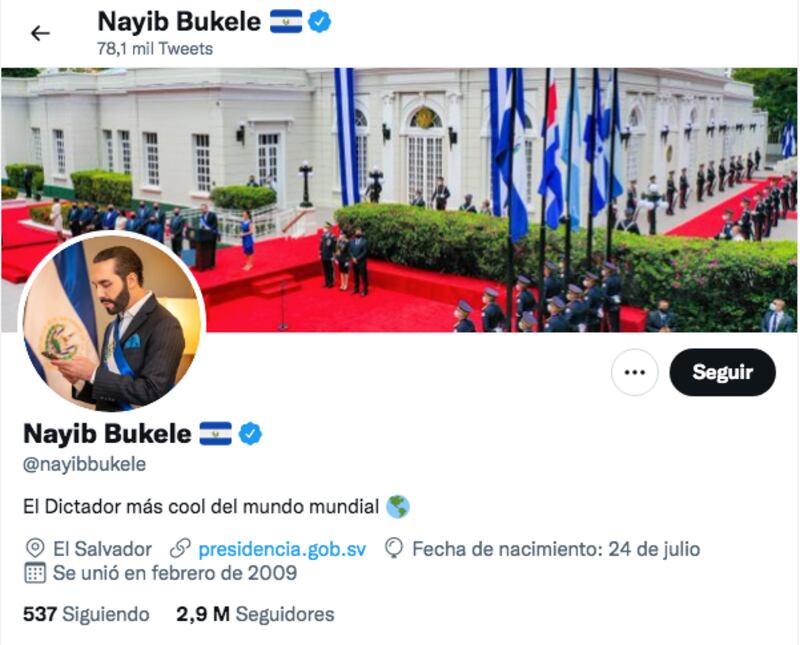The image size is (800, 645).
Task: Click the birthday balloon icon
Action: [x=393, y=549]
